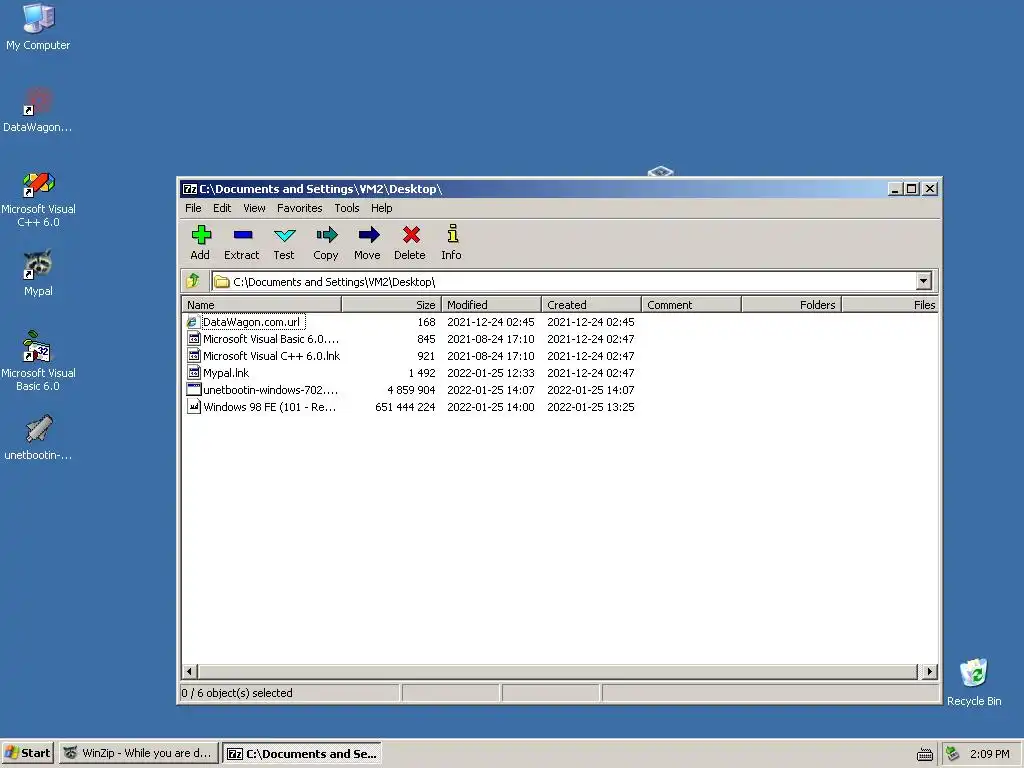The width and height of the screenshot is (1024, 768).
Task: Click the Add toolbar icon in 7-Zip
Action: pos(200,234)
